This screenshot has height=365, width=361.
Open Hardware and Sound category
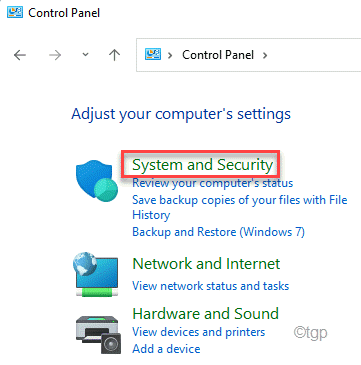coord(206,314)
